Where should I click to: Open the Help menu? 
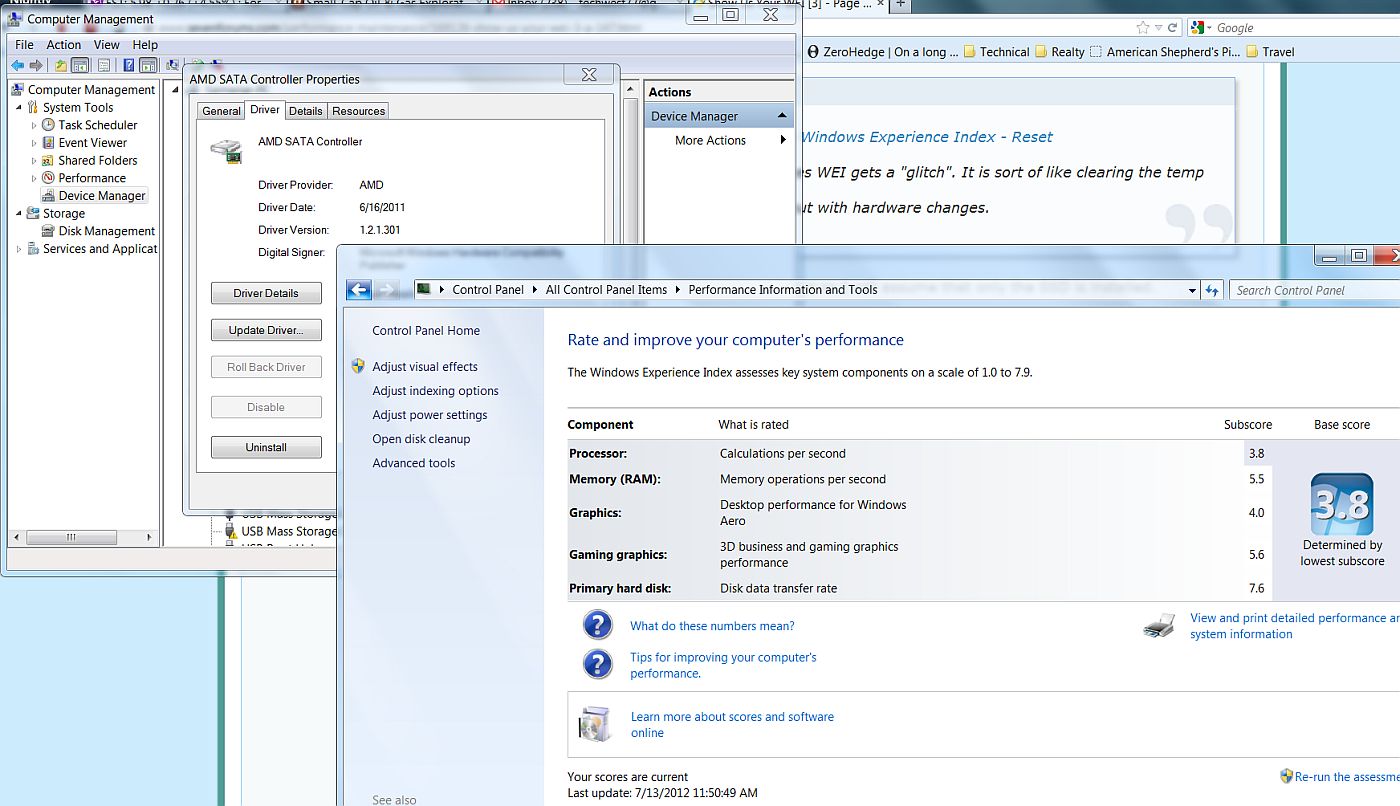click(145, 45)
